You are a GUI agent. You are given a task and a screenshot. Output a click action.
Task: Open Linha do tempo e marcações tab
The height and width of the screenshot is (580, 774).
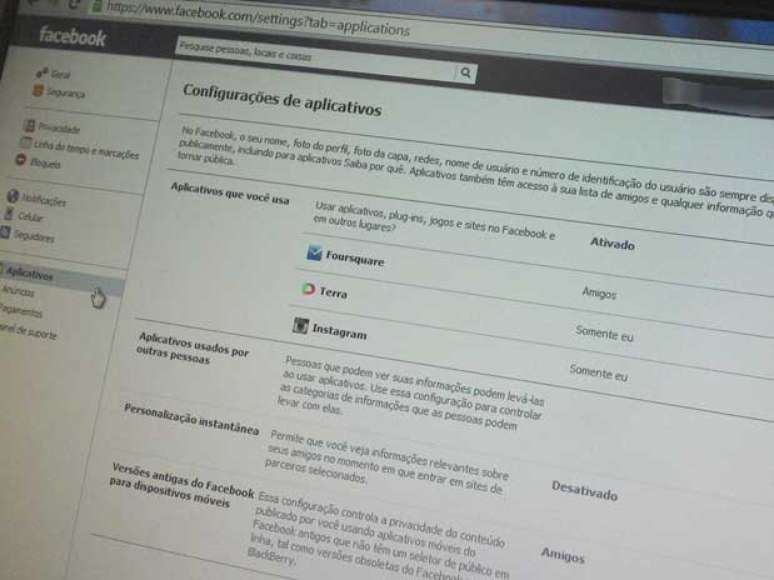coord(86,150)
